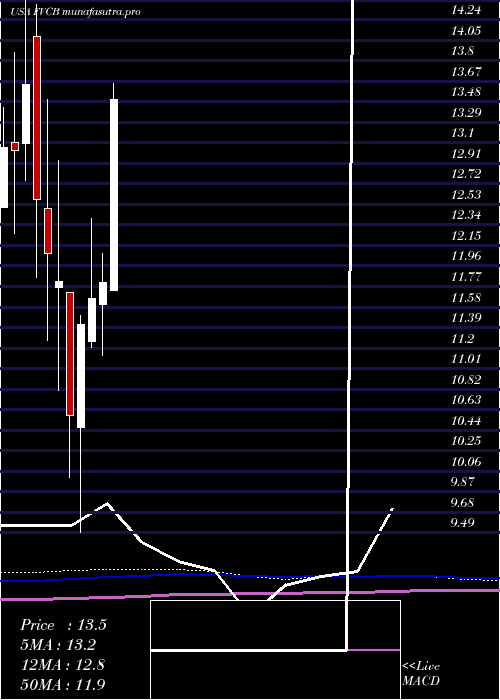
Task: Click the small red candle near 13.0
Action: 15,146
